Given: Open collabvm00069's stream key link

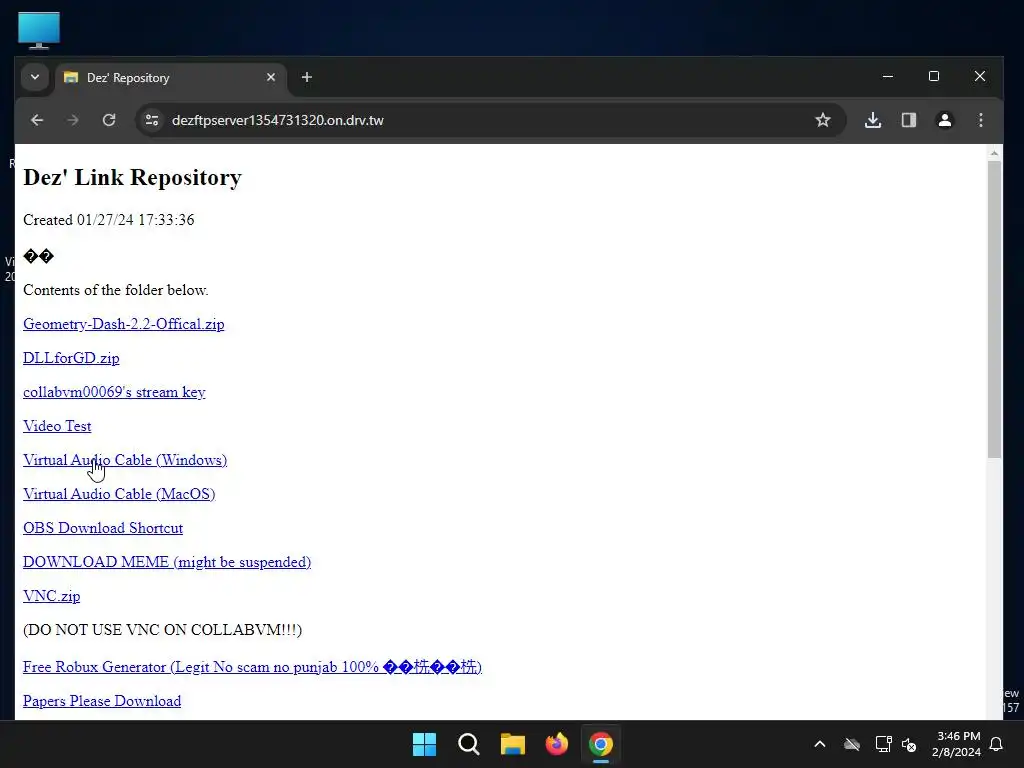Looking at the screenshot, I should (x=114, y=392).
